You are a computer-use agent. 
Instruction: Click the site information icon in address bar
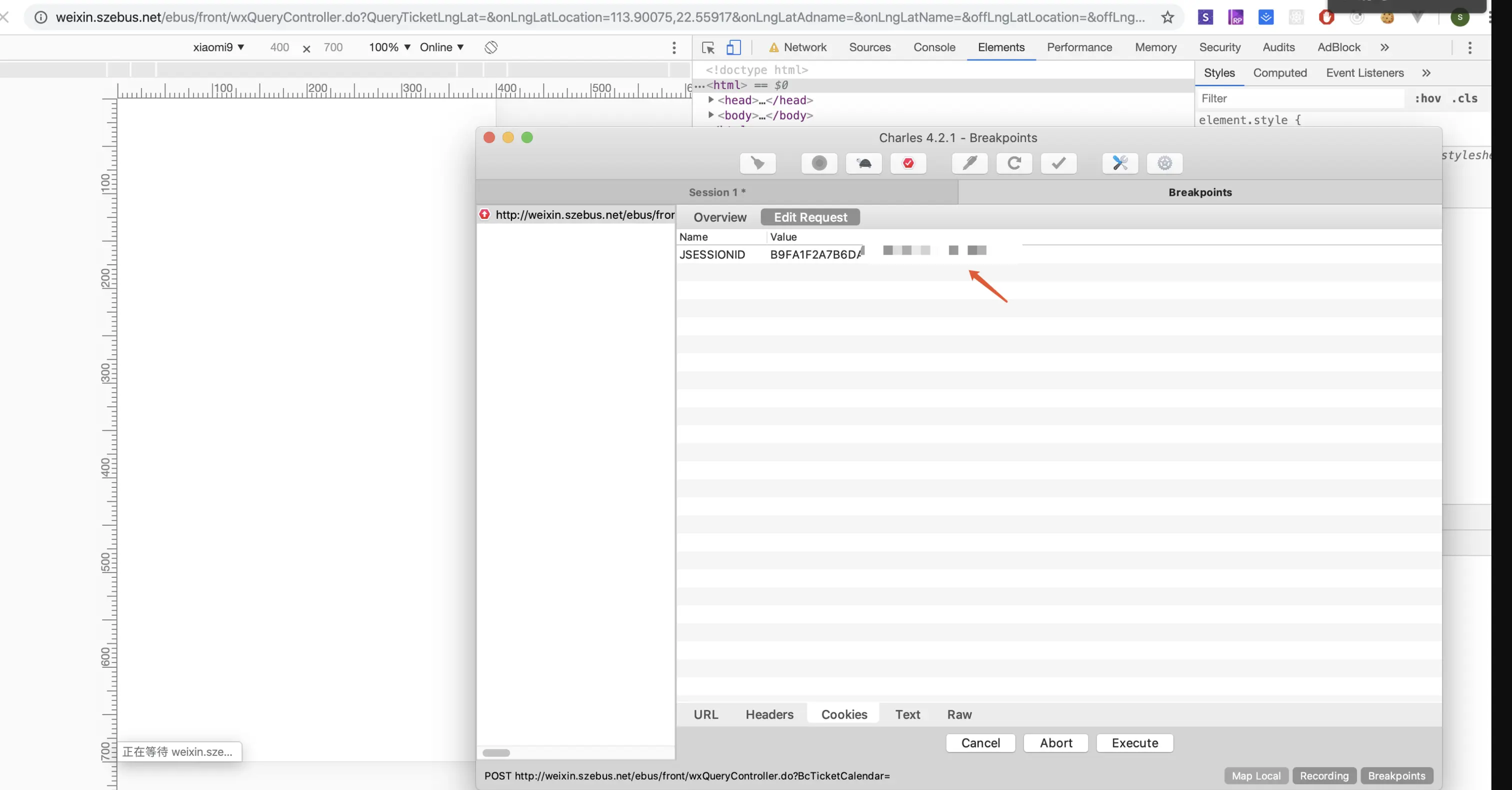41,17
